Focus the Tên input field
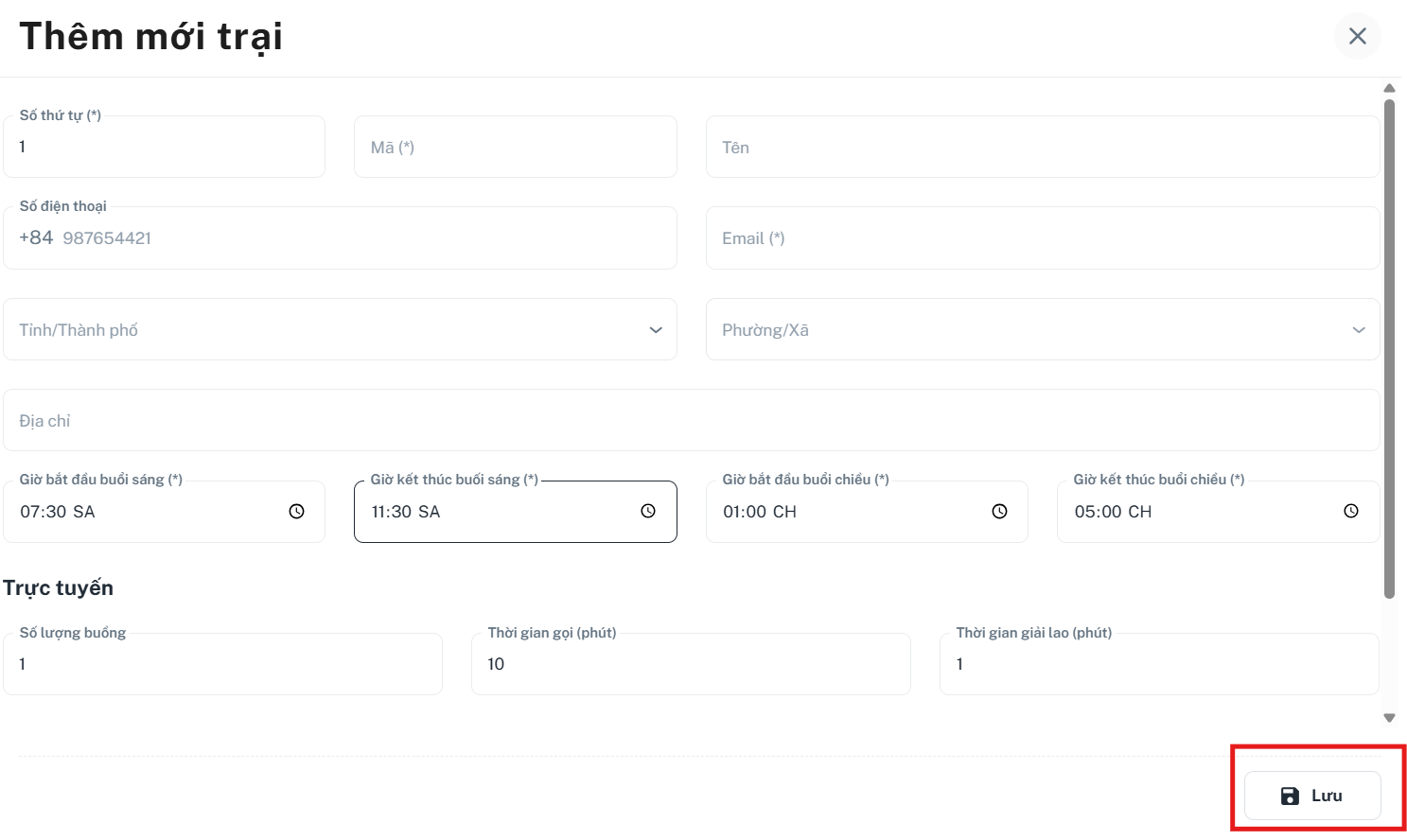The width and height of the screenshot is (1407, 840). point(1043,147)
